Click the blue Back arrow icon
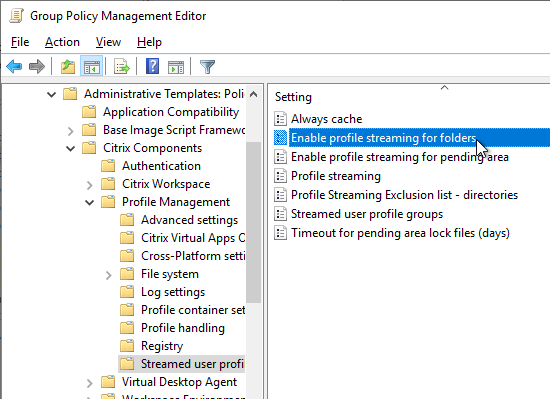 pos(14,66)
